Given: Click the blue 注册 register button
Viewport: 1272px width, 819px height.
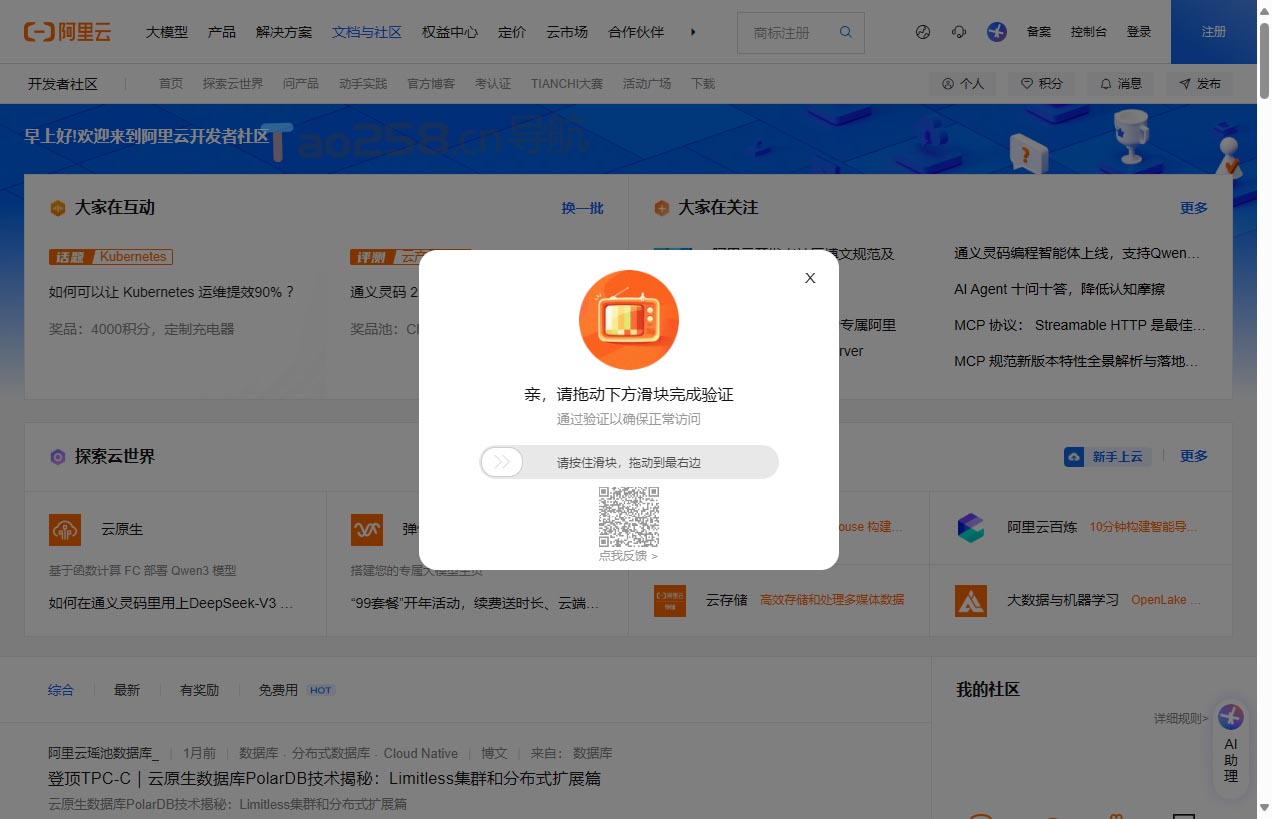Looking at the screenshot, I should coord(1213,32).
